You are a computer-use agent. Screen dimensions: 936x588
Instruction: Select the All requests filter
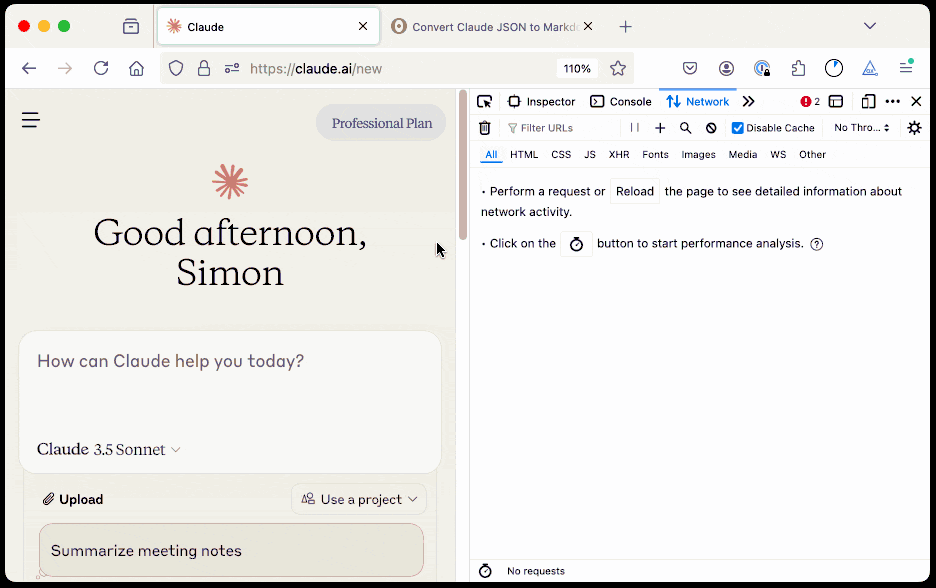click(x=491, y=155)
